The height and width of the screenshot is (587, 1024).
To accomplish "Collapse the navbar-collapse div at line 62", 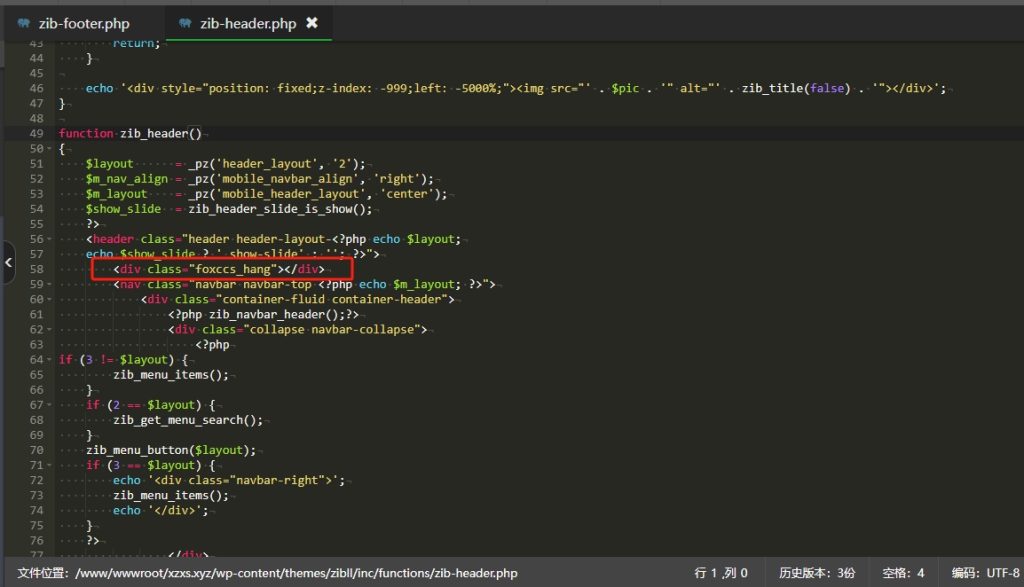I will click(x=50, y=329).
